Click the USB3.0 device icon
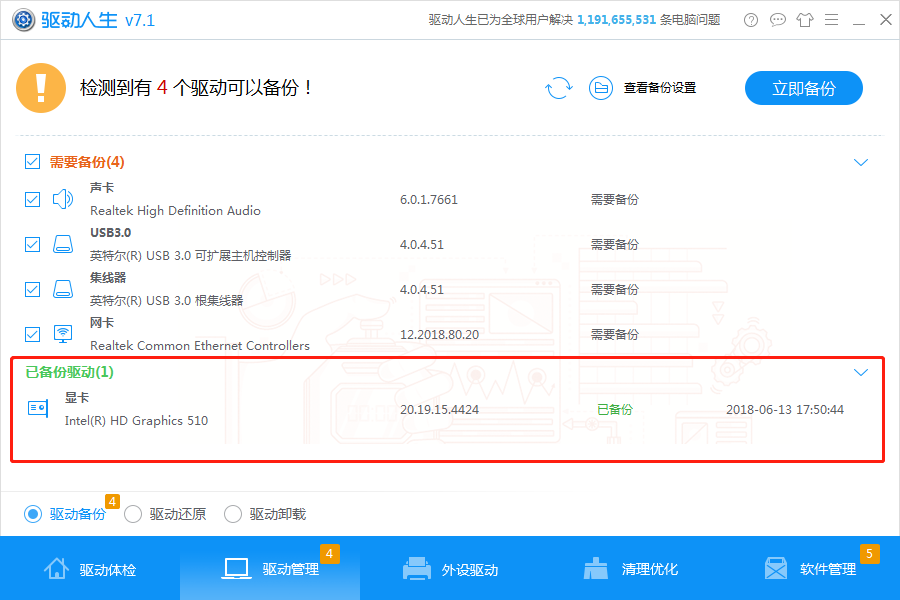The height and width of the screenshot is (600, 900). click(x=62, y=244)
